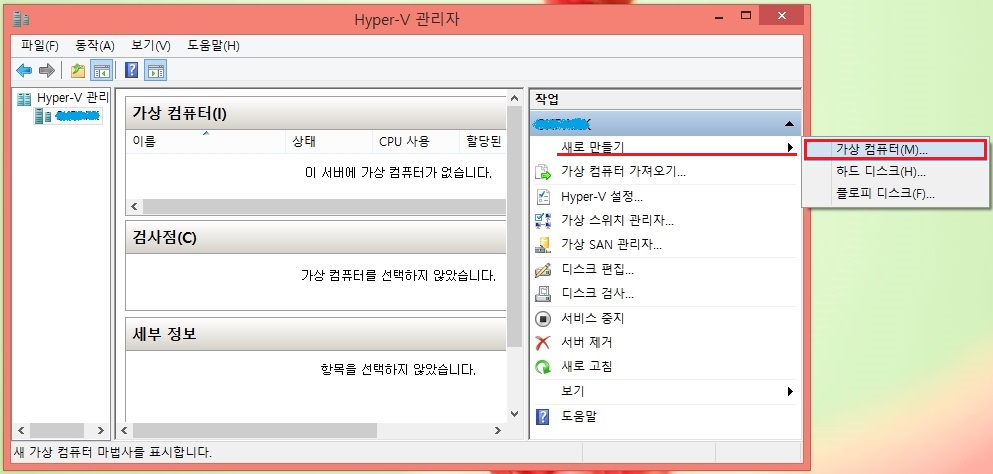The width and height of the screenshot is (993, 474).
Task: Click 새로 고침 action text
Action: (x=586, y=366)
